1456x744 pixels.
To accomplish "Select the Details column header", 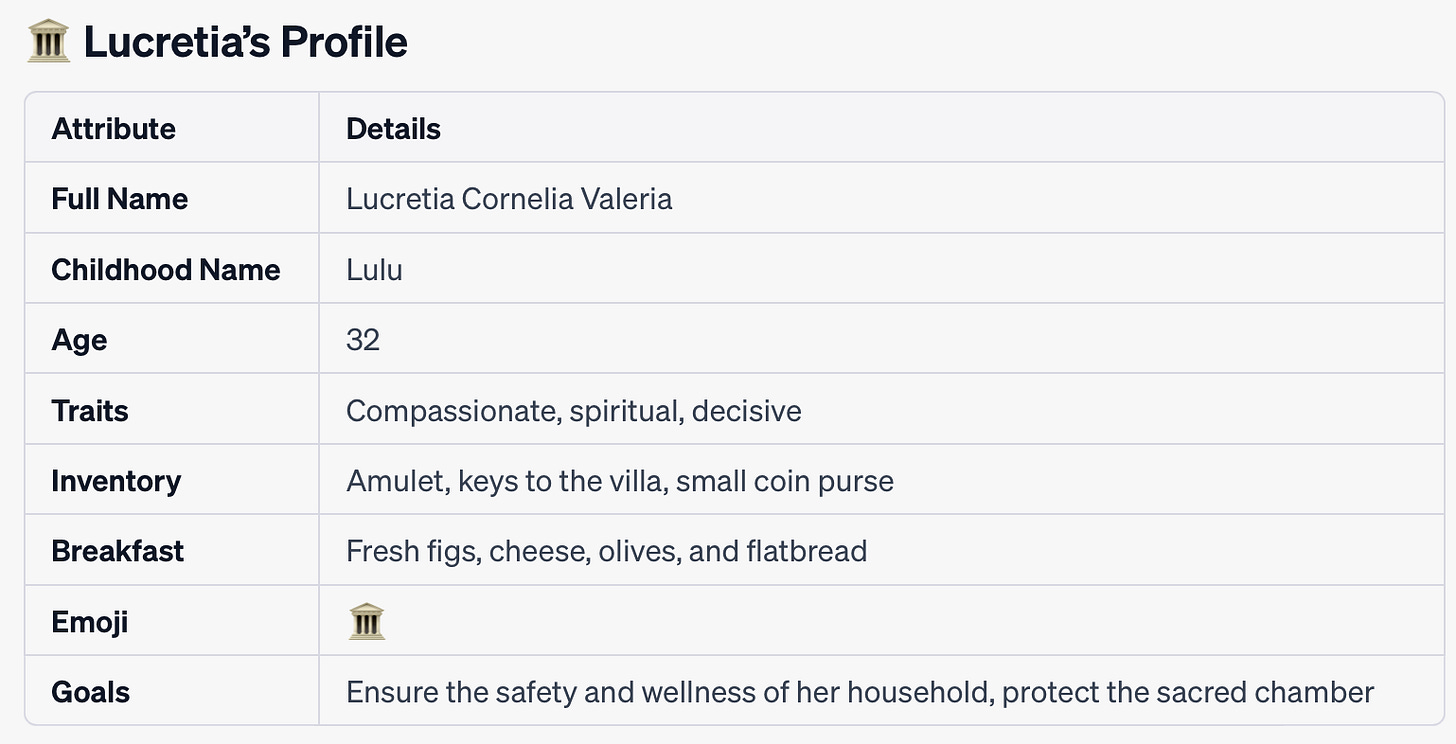I will coord(393,128).
